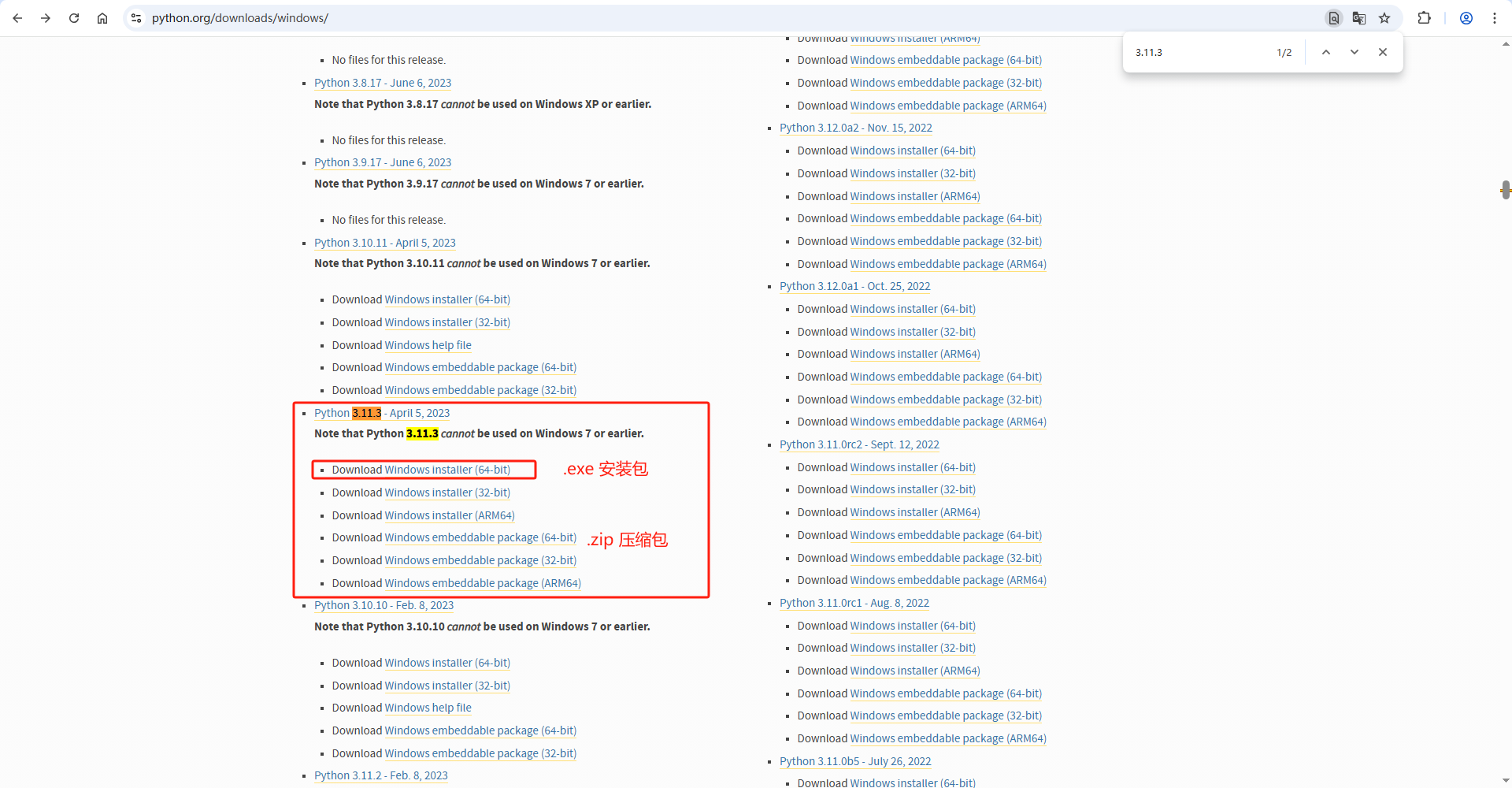View site information icon in address bar
Viewport: 1512px width, 788px height.
click(x=136, y=18)
